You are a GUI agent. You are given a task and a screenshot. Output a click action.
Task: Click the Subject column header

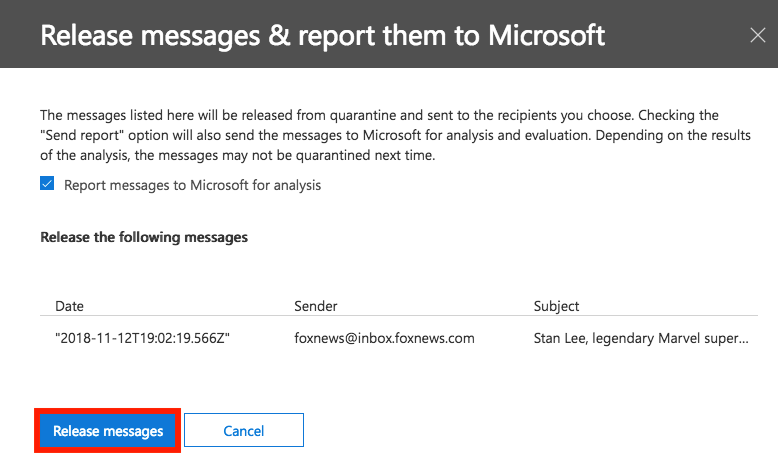click(557, 306)
